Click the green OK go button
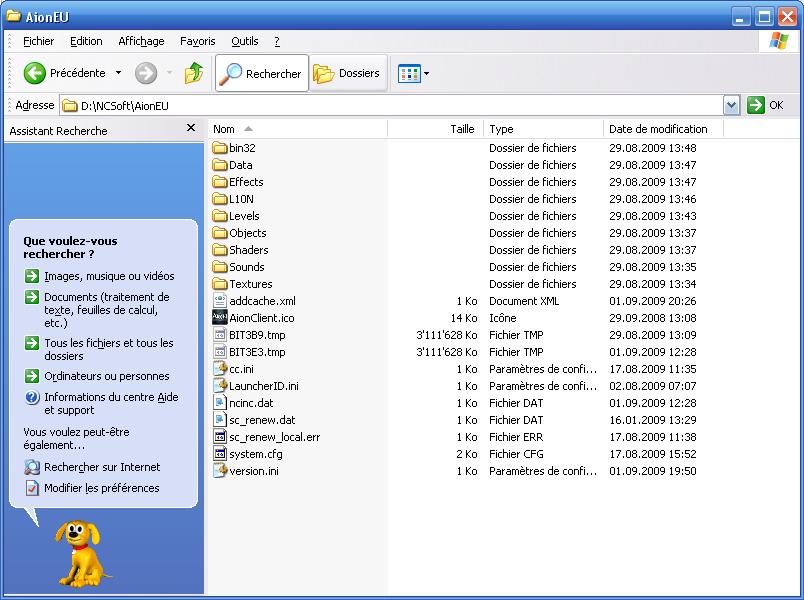 tap(765, 105)
